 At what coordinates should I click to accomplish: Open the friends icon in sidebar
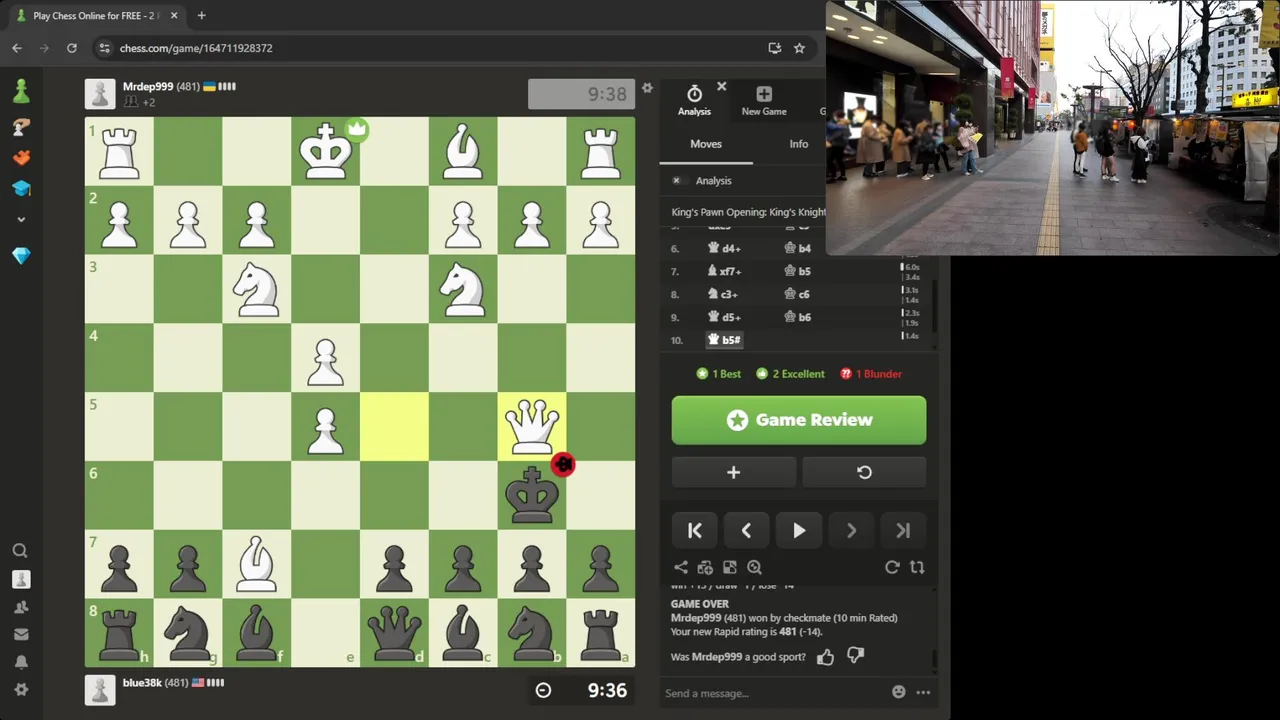click(21, 607)
